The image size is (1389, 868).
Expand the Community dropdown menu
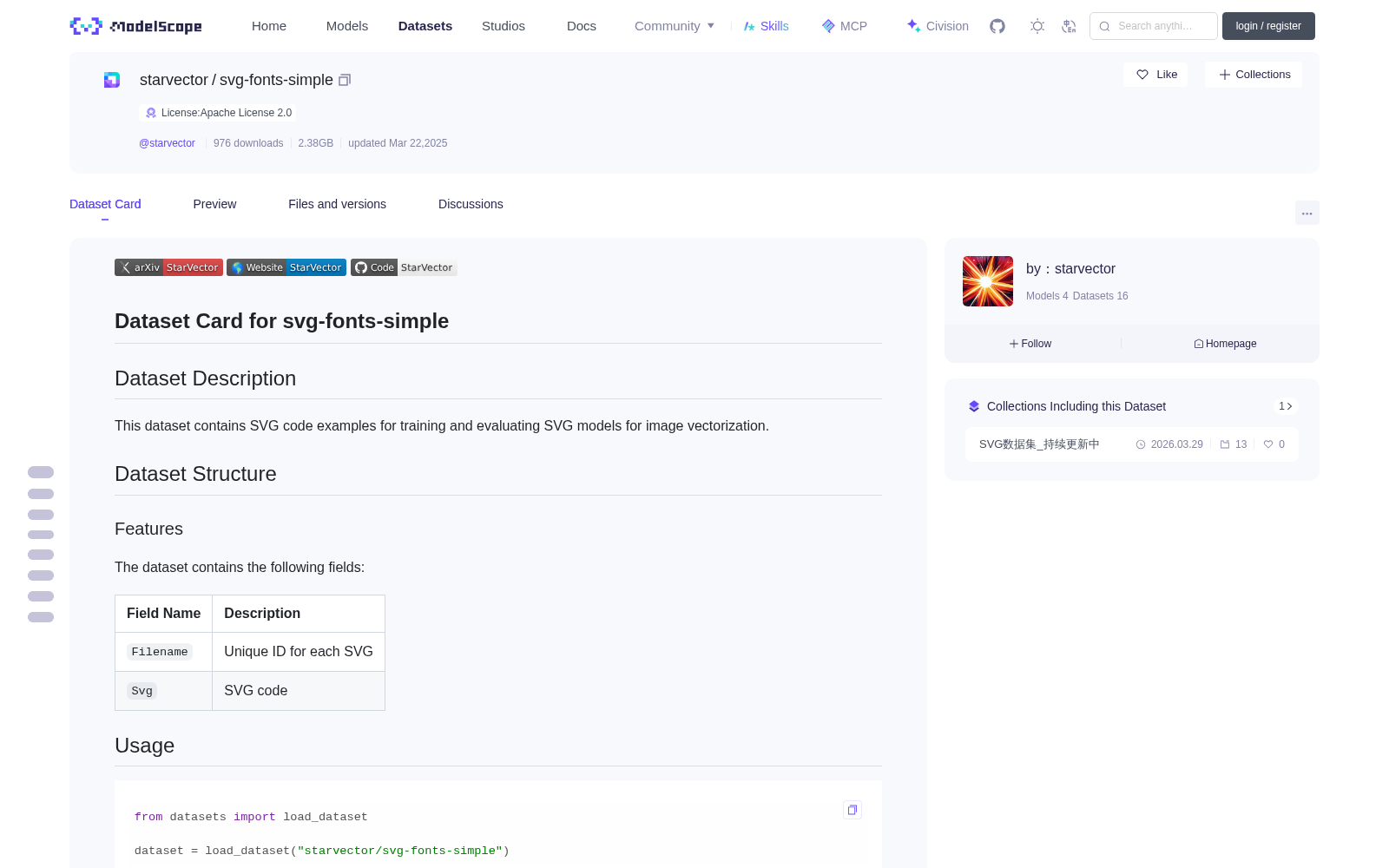pos(675,26)
